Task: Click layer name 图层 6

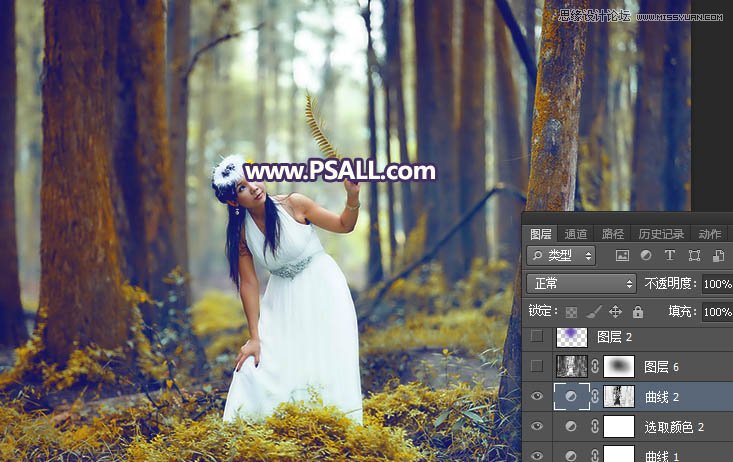Action: [x=661, y=367]
